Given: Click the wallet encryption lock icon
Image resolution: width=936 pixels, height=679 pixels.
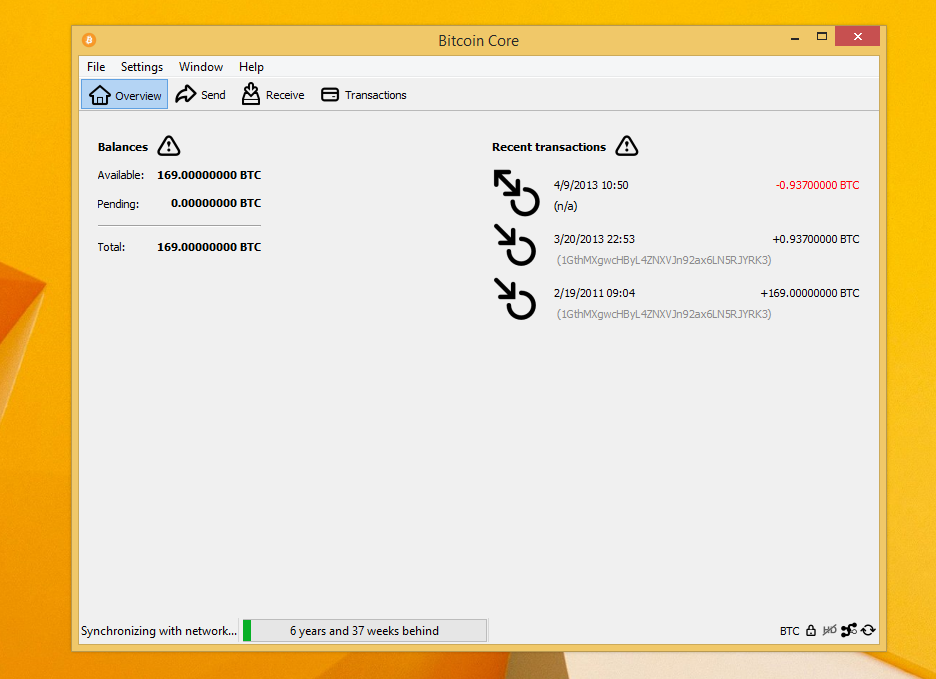Looking at the screenshot, I should click(x=809, y=630).
